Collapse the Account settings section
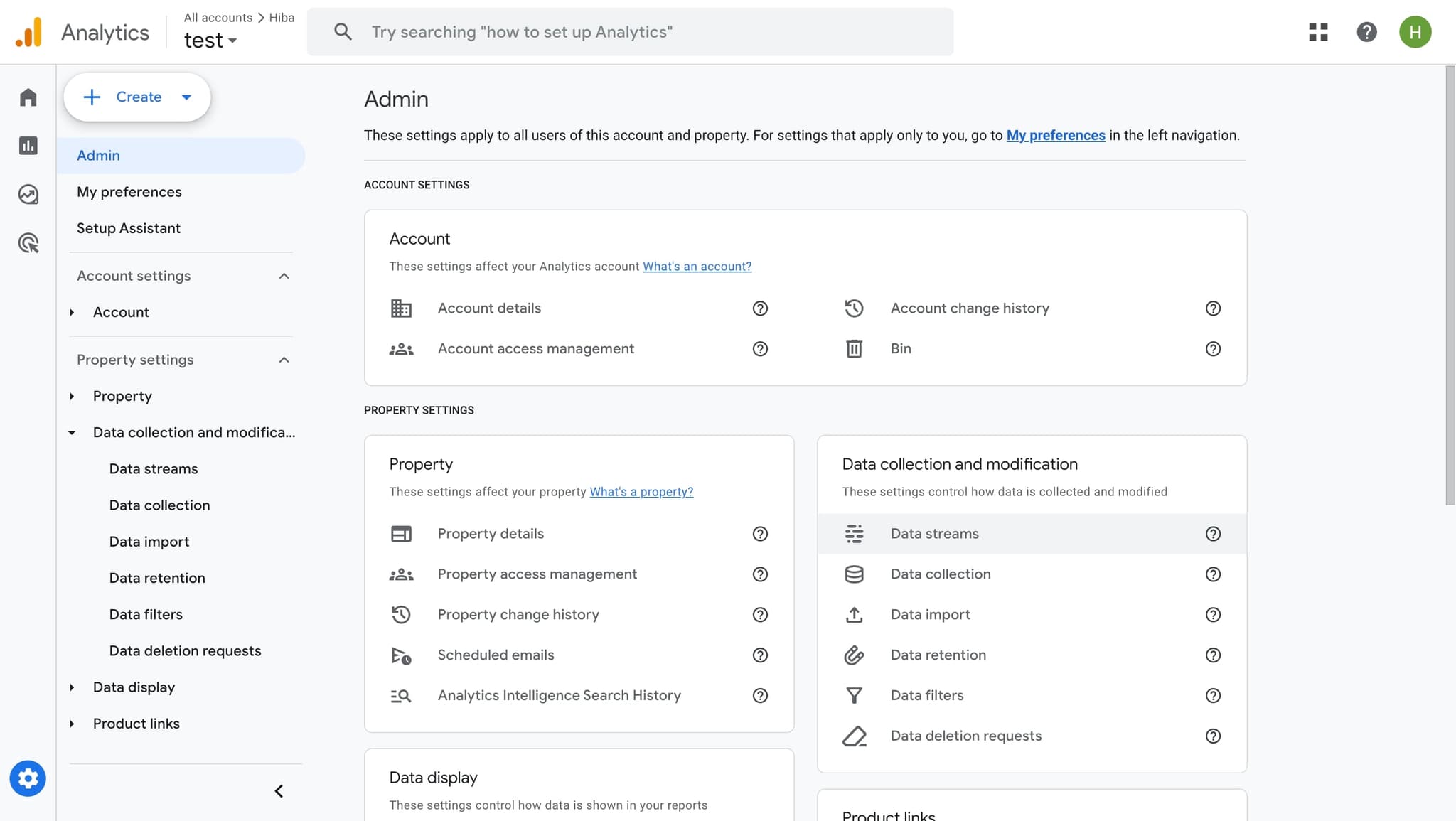This screenshot has width=1456, height=821. point(284,276)
